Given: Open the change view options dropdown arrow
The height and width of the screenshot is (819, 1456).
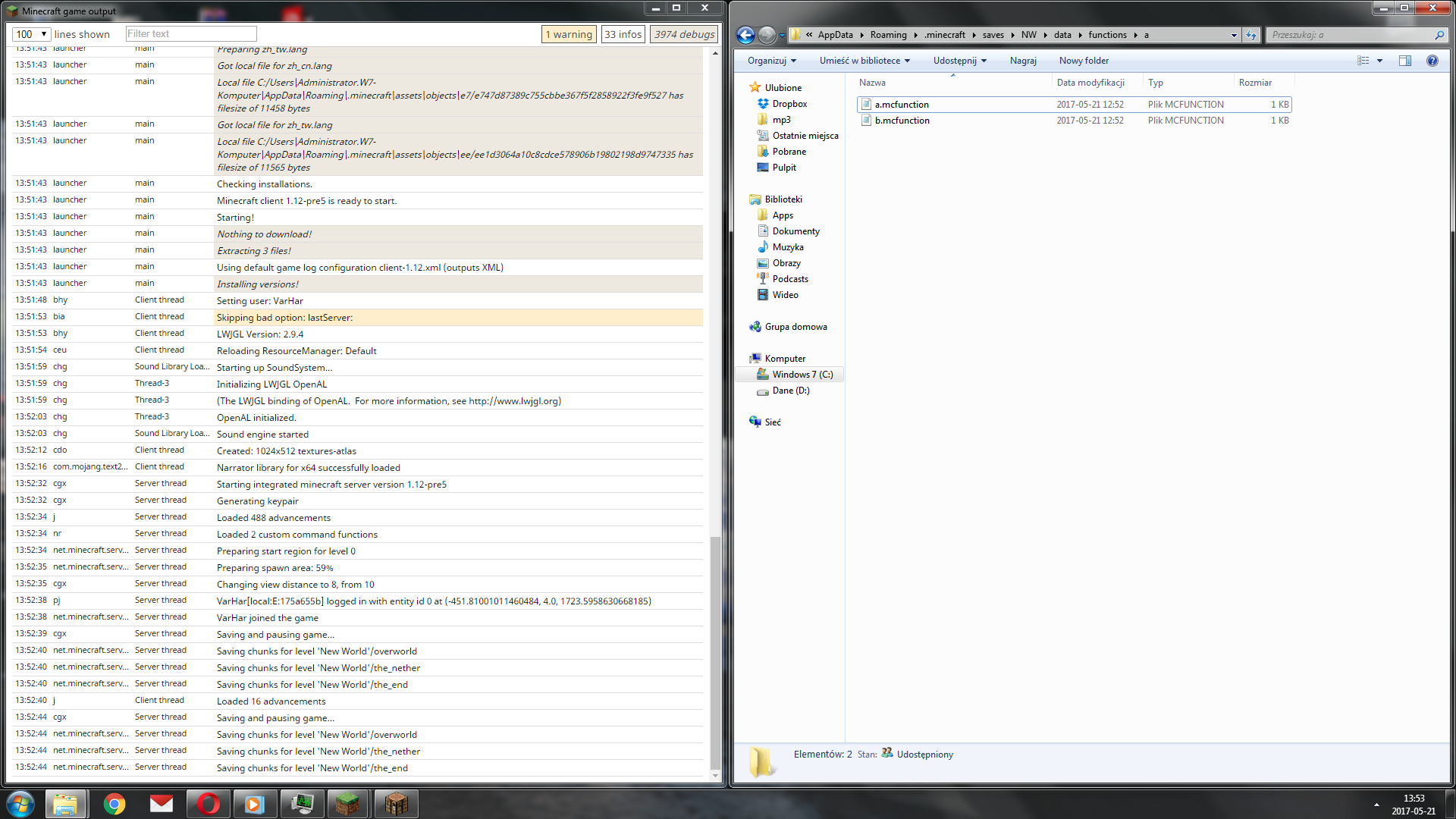Looking at the screenshot, I should pos(1379,61).
